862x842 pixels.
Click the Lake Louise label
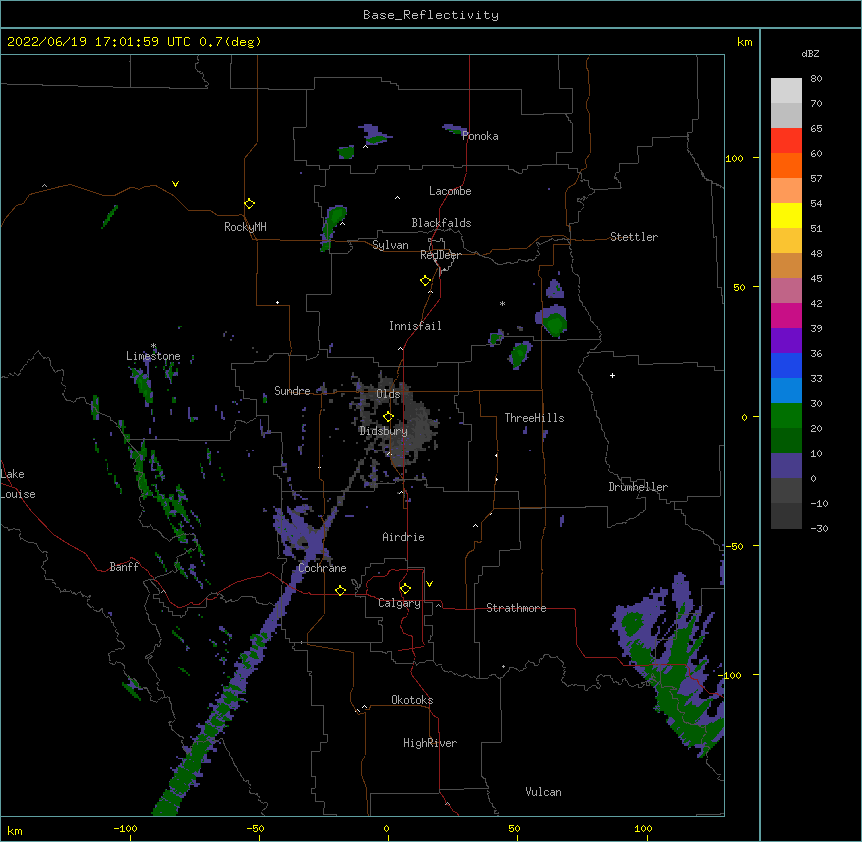coord(18,484)
